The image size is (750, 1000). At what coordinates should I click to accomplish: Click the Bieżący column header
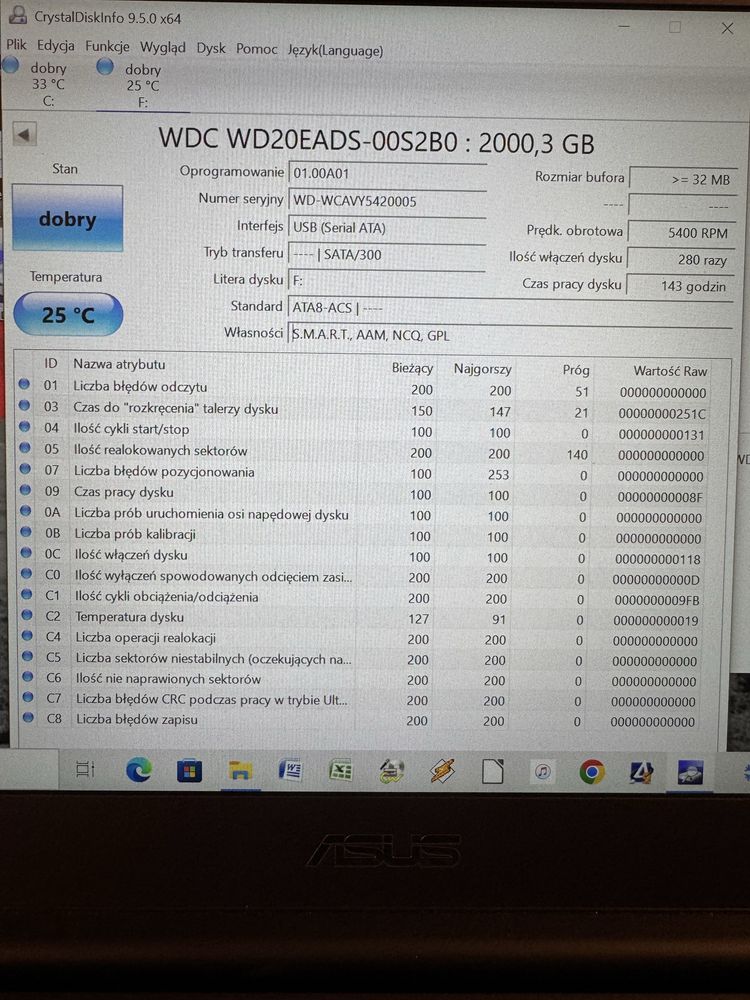tap(412, 368)
